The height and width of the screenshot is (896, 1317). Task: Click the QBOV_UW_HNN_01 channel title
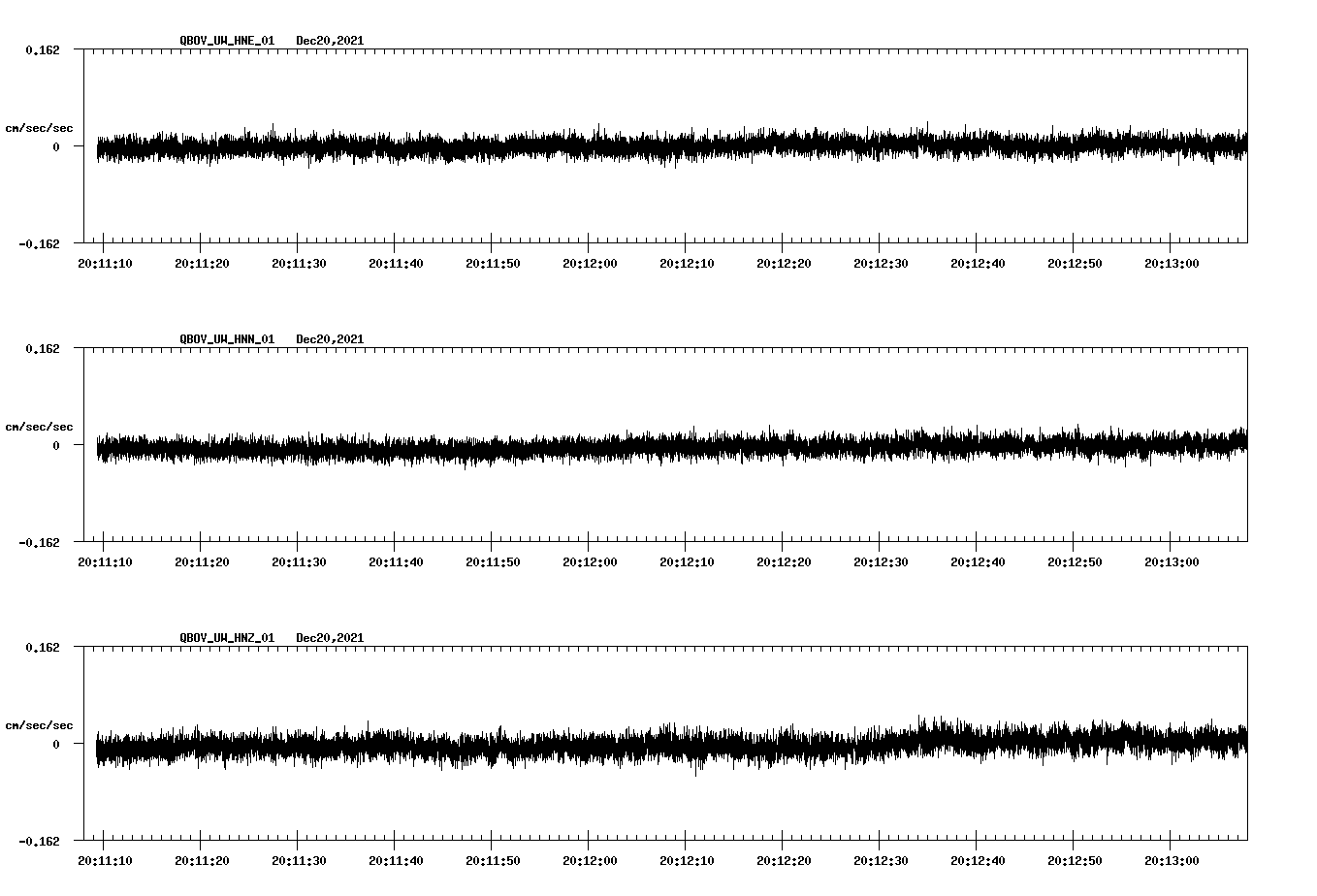227,339
